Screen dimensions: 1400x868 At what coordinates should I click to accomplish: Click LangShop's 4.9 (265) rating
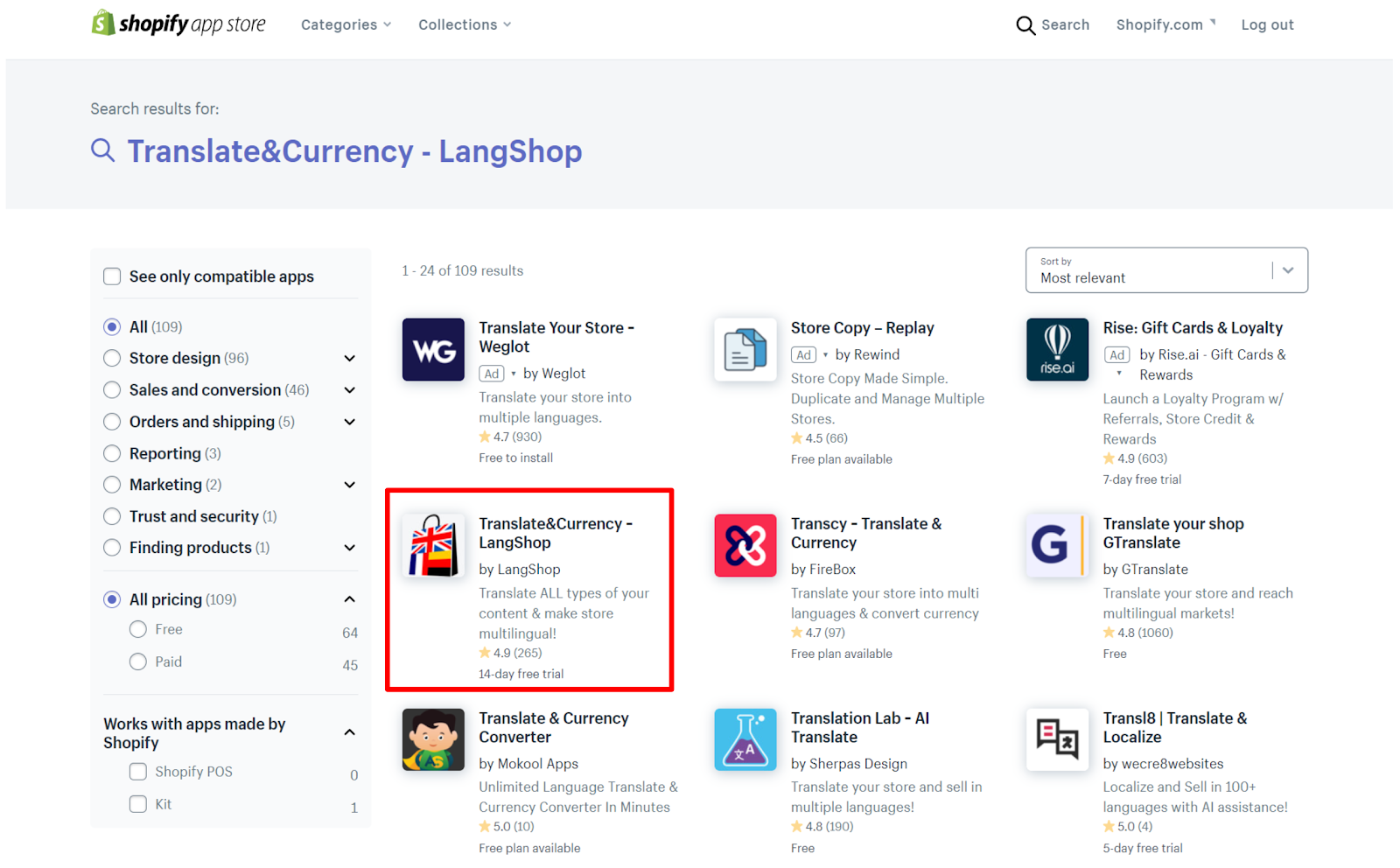click(x=510, y=653)
